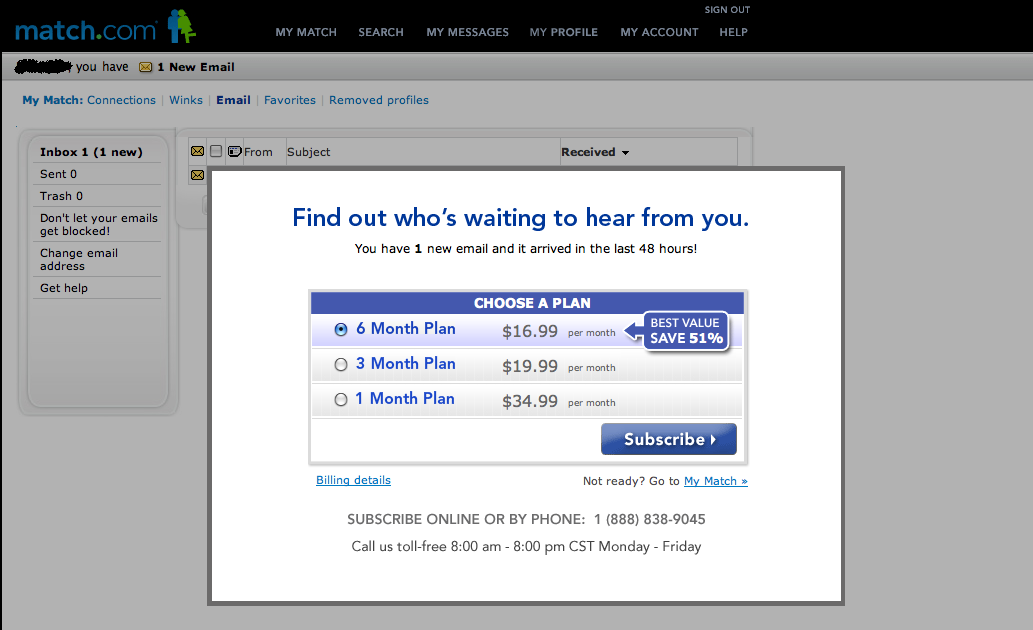Select the 6 Month Plan radio button
This screenshot has width=1033, height=630.
(x=341, y=329)
